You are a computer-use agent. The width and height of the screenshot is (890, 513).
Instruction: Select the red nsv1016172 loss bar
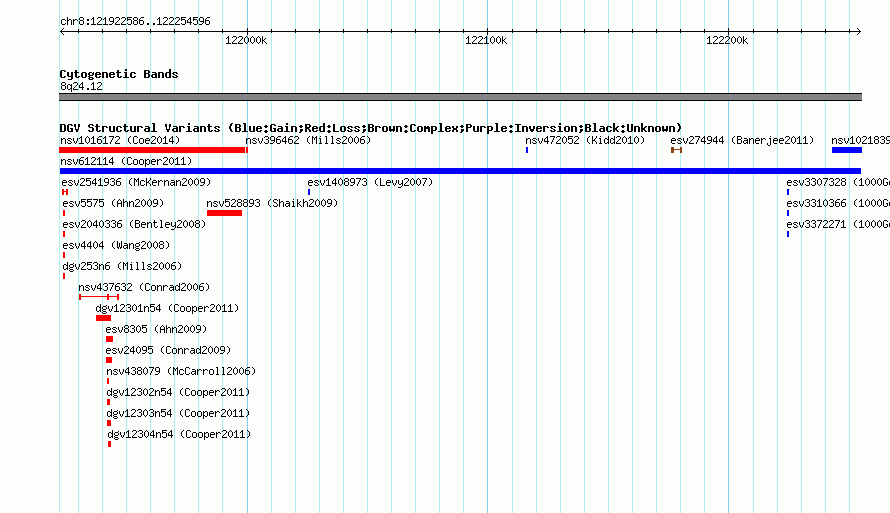coord(153,150)
